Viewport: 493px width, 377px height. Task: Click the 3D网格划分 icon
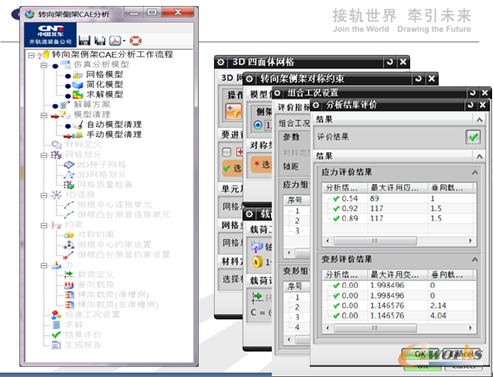(x=69, y=175)
